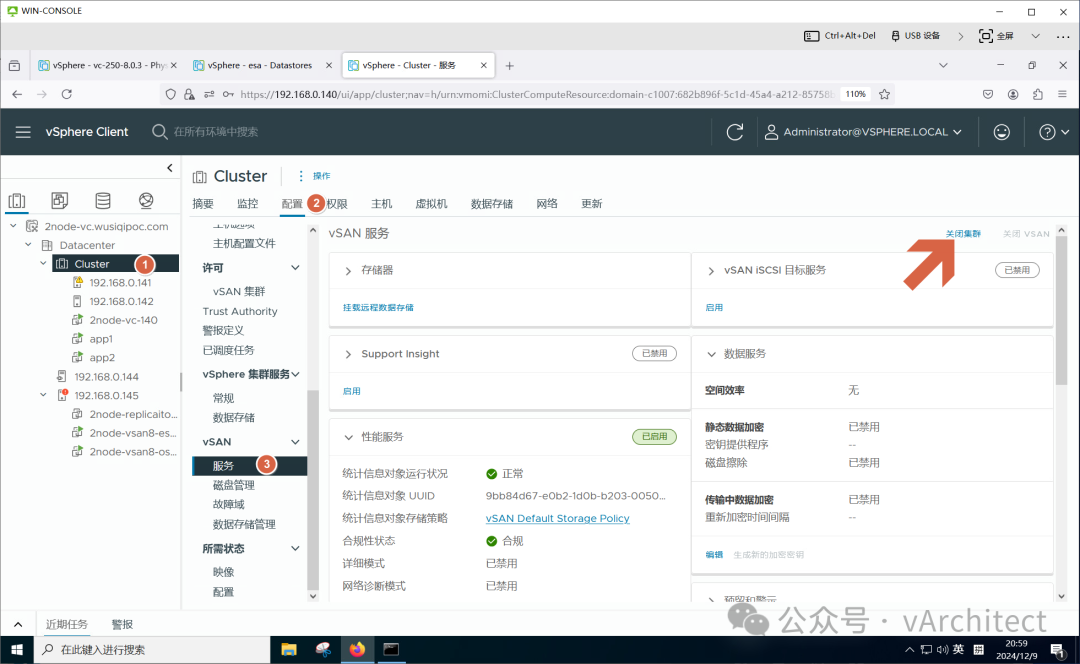The height and width of the screenshot is (664, 1080).
Task: Reload the browser page
Action: click(x=67, y=94)
